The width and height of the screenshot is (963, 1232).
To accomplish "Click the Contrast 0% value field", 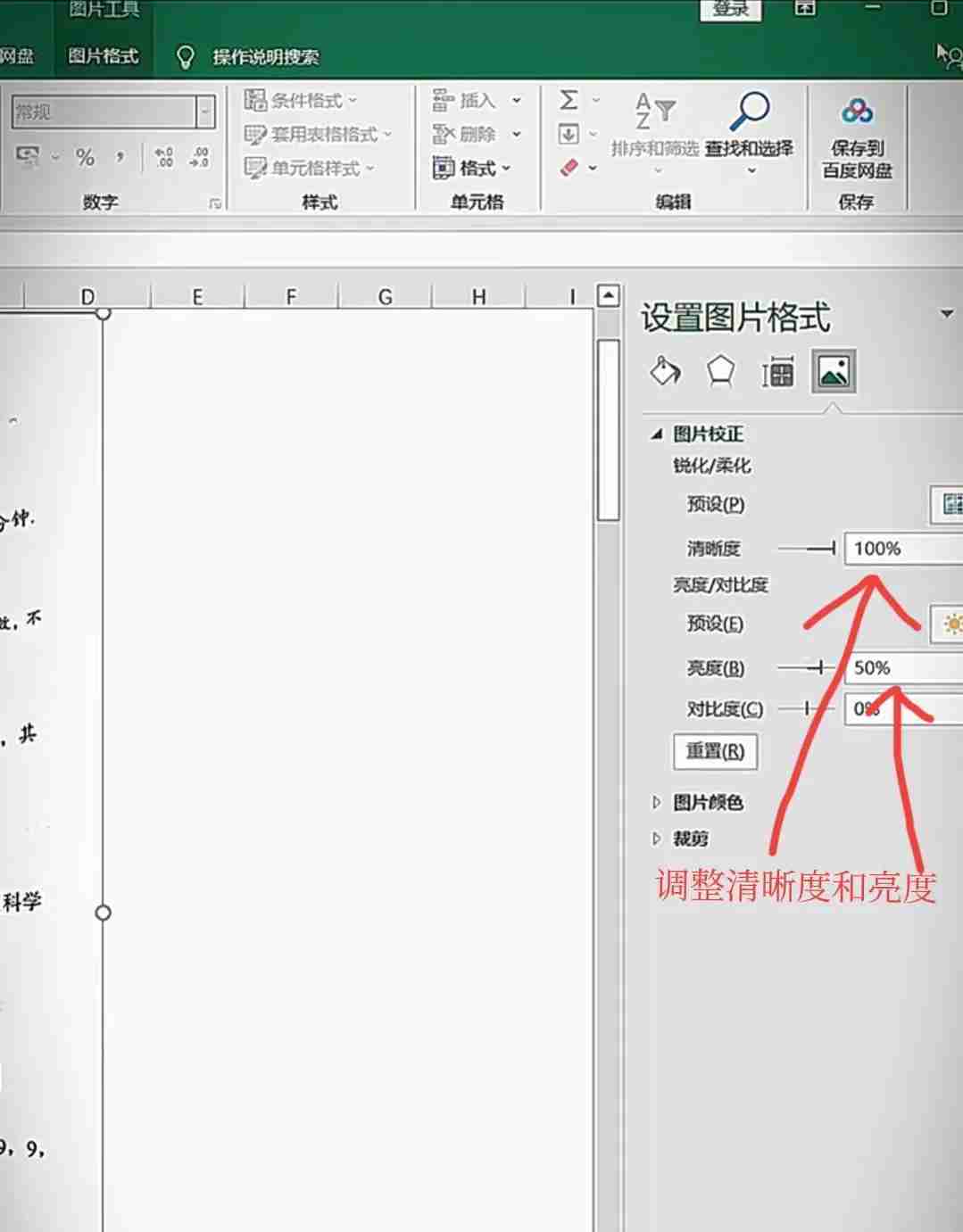I will 903,709.
